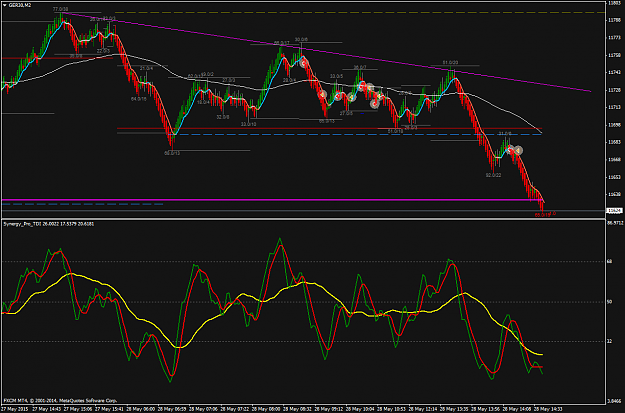
Task: Click the 11728 price scale label
Action: click(613, 90)
